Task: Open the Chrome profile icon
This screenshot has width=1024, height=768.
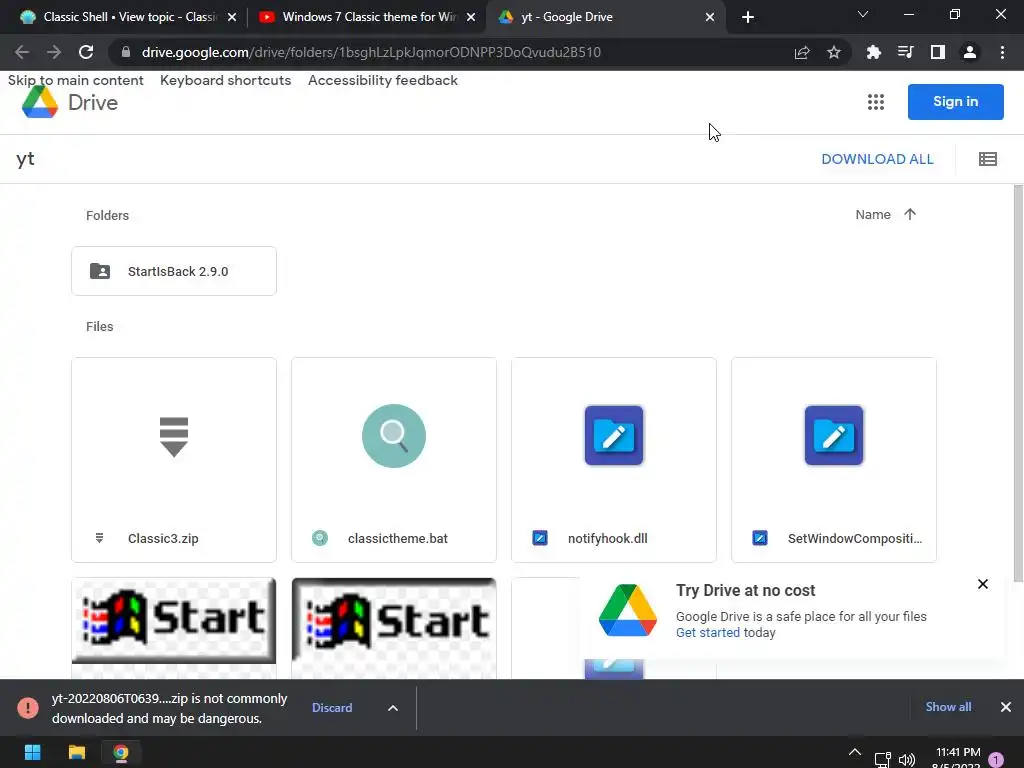Action: click(970, 52)
